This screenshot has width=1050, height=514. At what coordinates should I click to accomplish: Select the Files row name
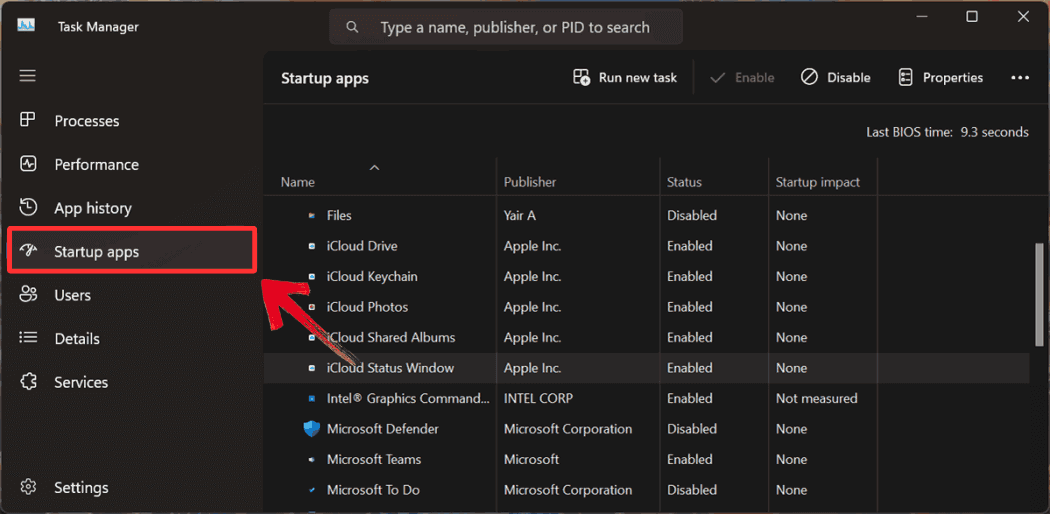[x=339, y=216]
